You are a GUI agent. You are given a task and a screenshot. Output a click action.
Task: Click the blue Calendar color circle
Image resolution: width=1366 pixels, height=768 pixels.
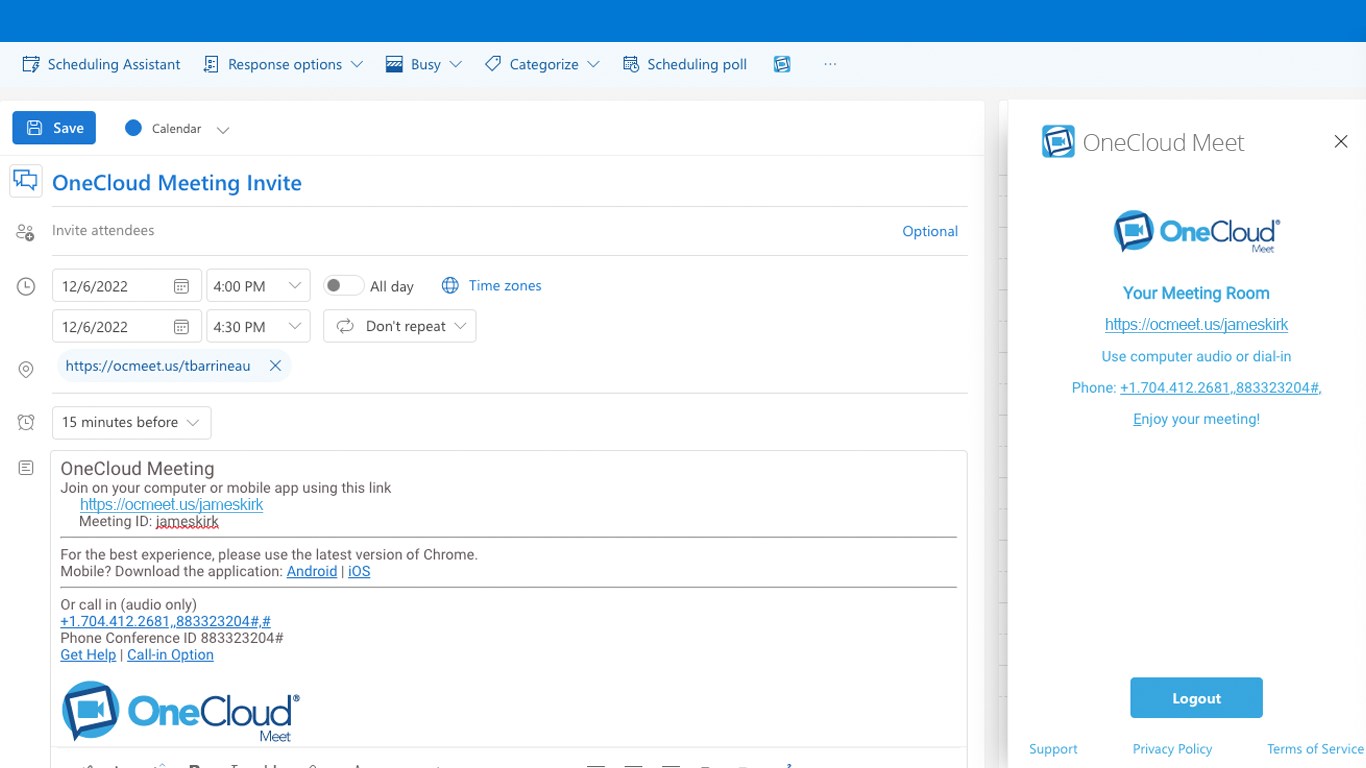click(133, 128)
